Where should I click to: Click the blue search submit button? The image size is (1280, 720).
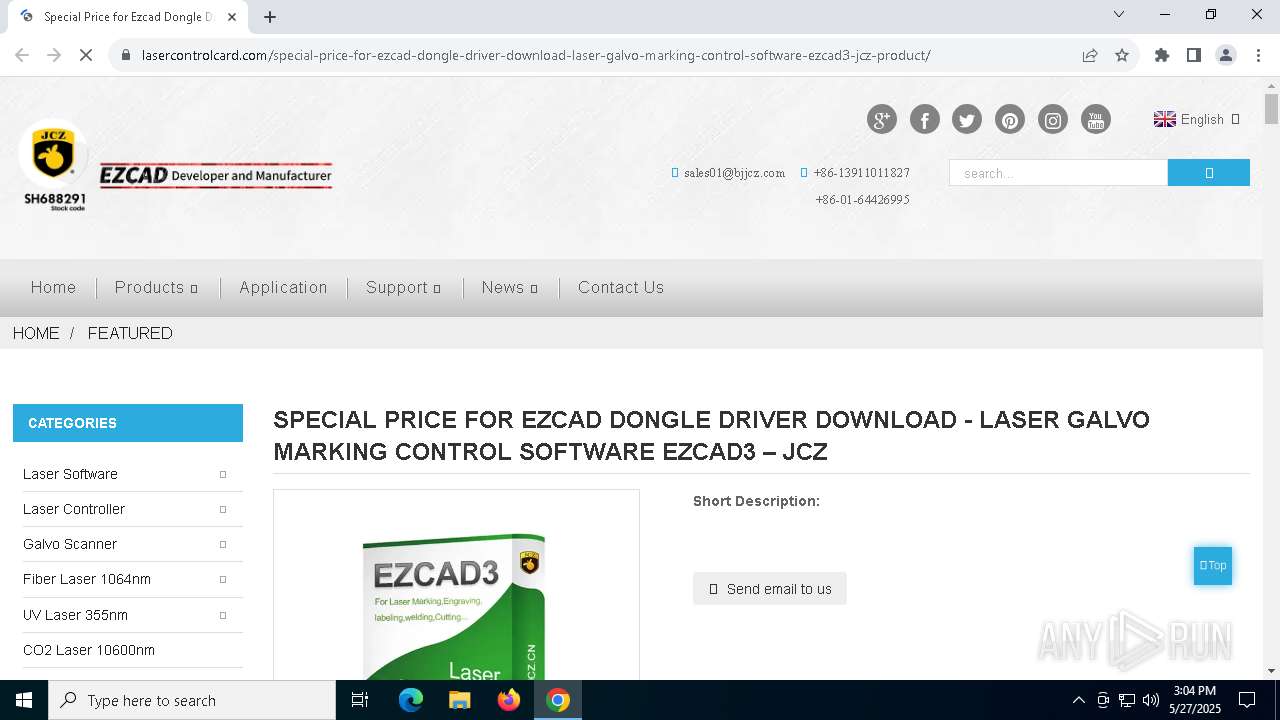click(1208, 173)
